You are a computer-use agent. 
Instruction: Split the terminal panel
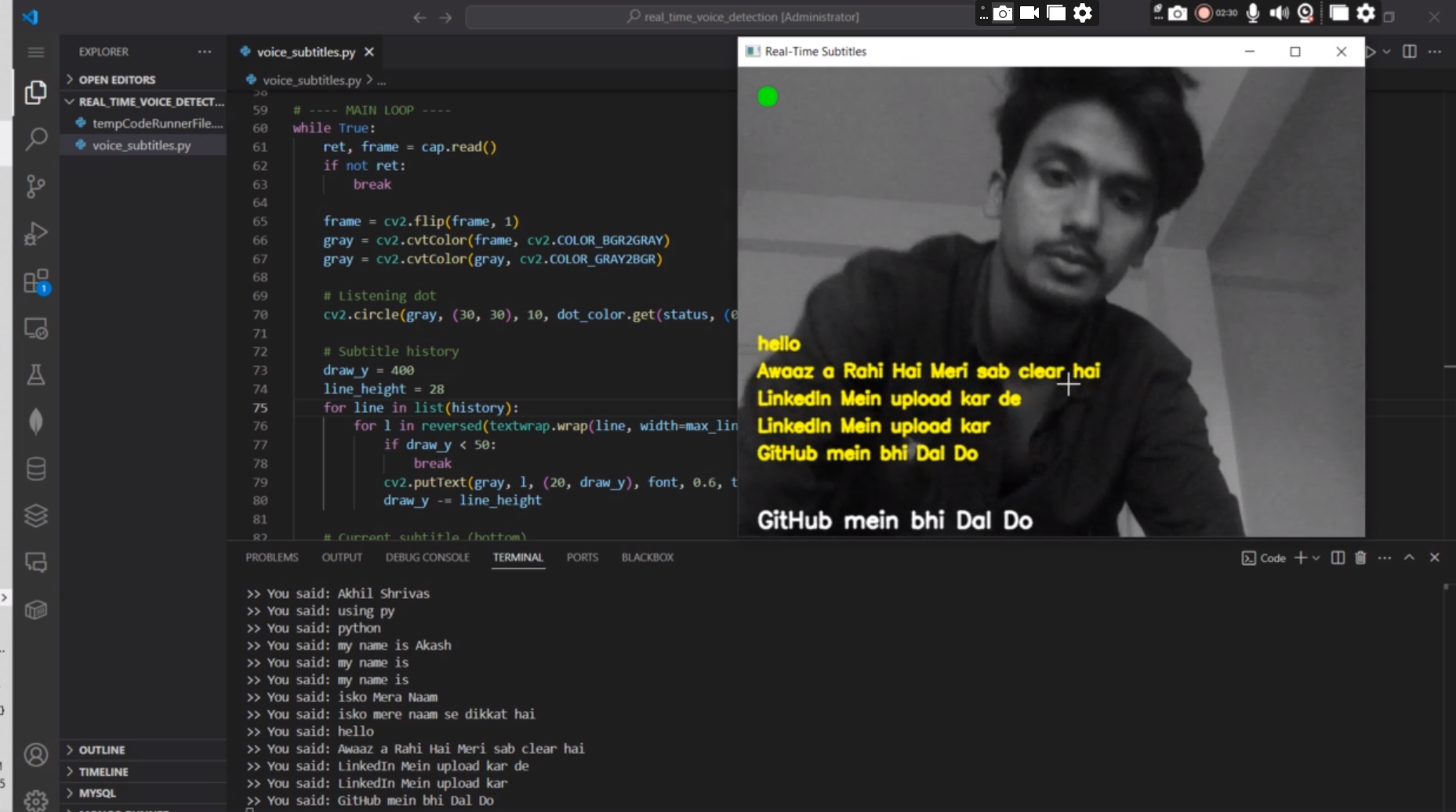[x=1338, y=557]
